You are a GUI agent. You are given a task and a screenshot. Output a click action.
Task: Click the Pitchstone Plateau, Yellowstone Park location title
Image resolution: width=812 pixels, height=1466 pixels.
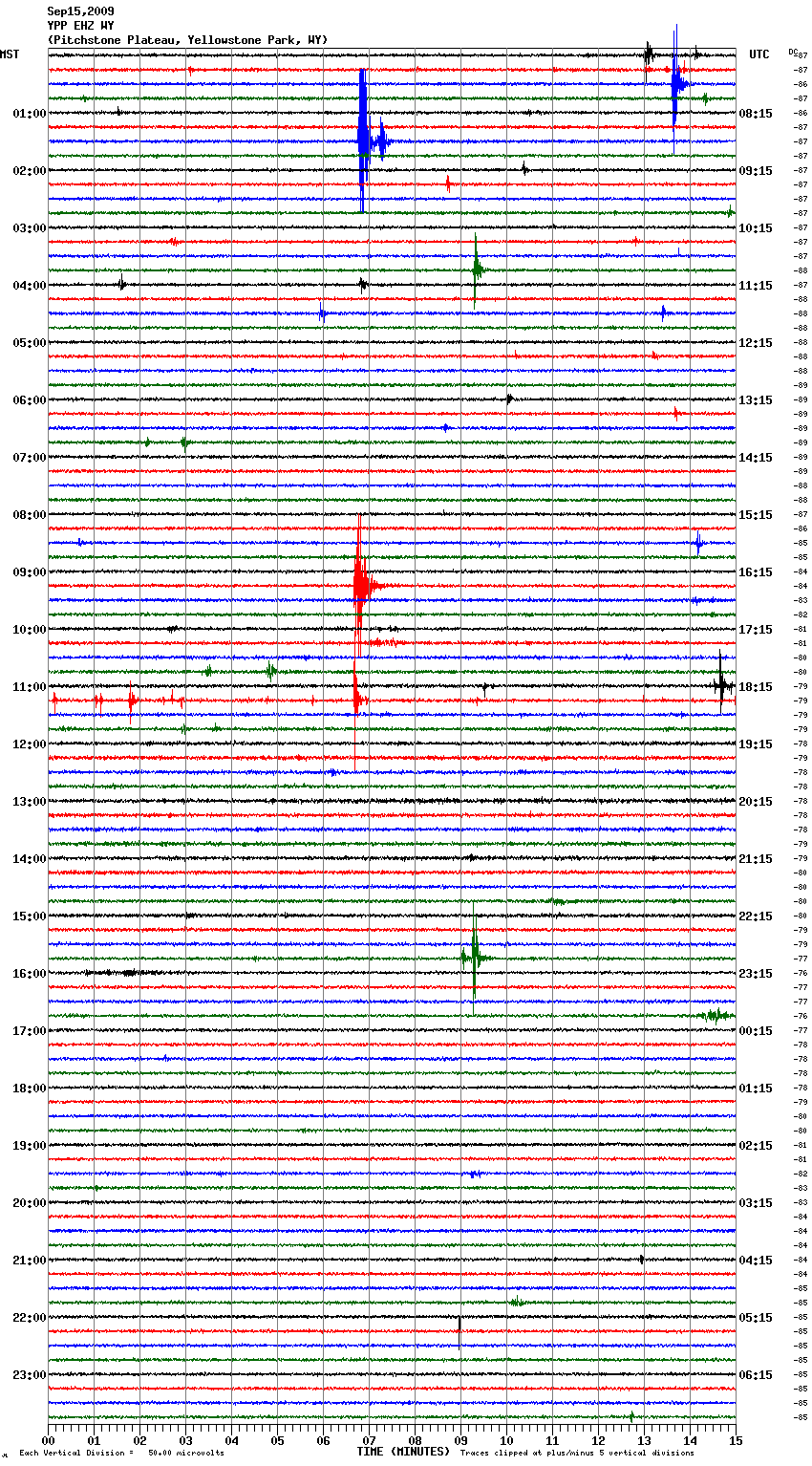coord(187,40)
